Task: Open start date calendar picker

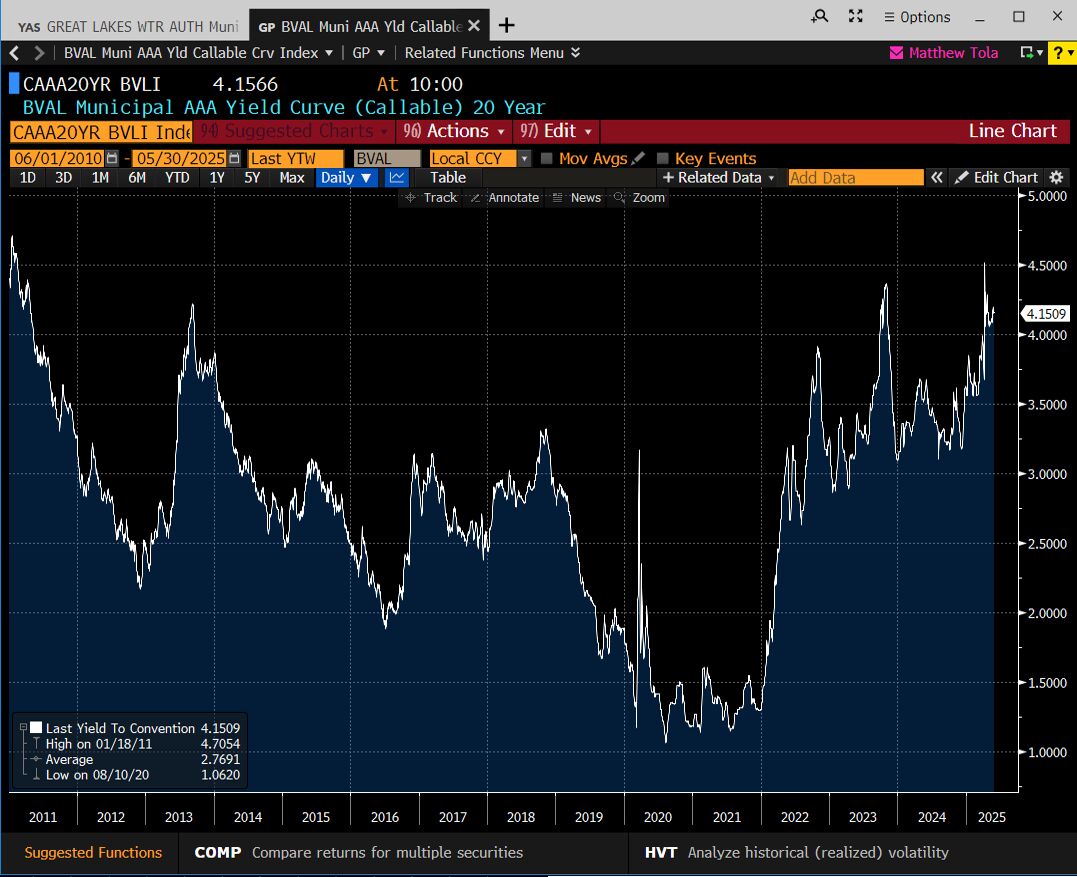Action: click(112, 158)
